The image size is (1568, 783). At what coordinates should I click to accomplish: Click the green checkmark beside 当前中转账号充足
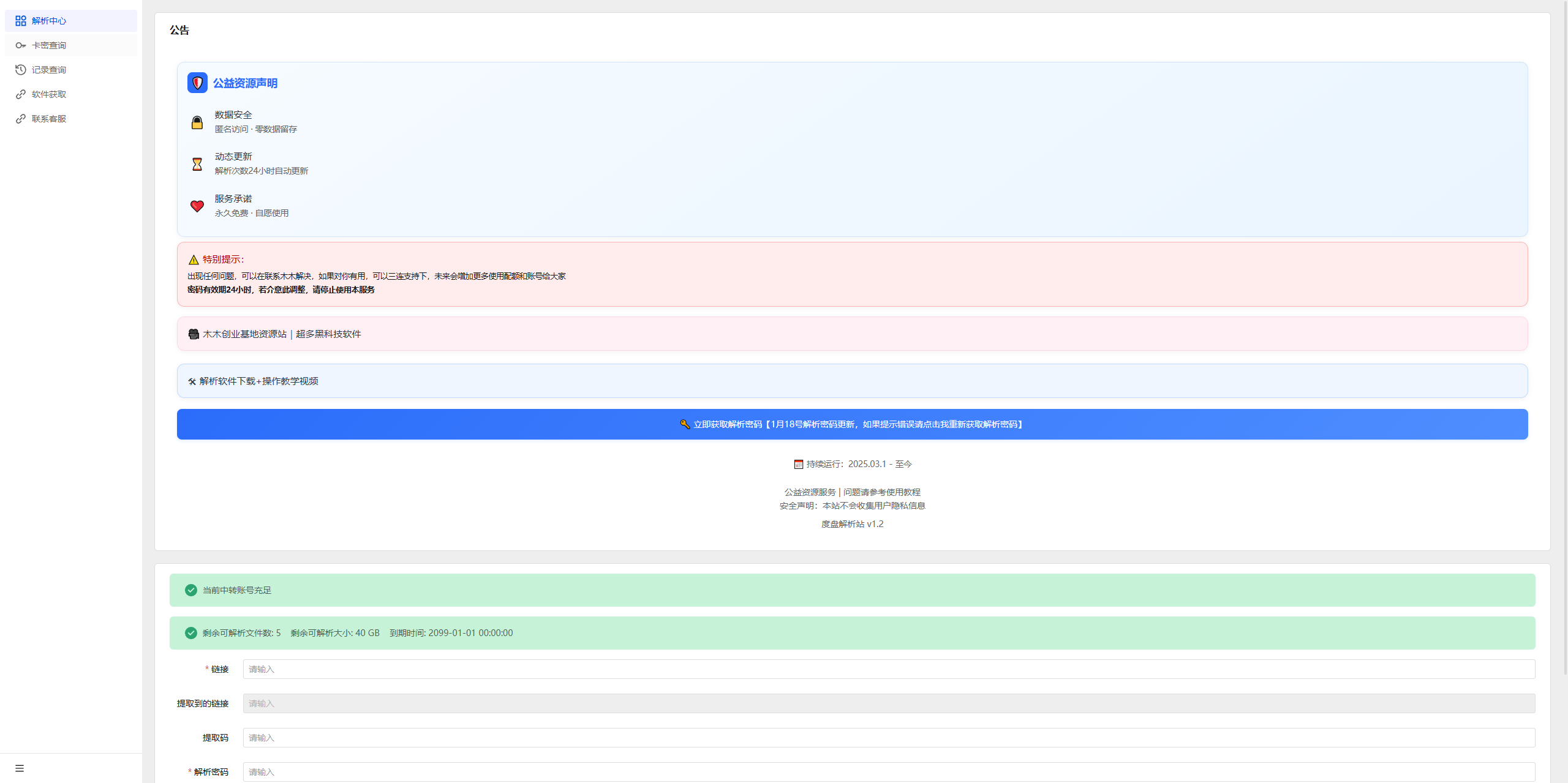tap(191, 590)
